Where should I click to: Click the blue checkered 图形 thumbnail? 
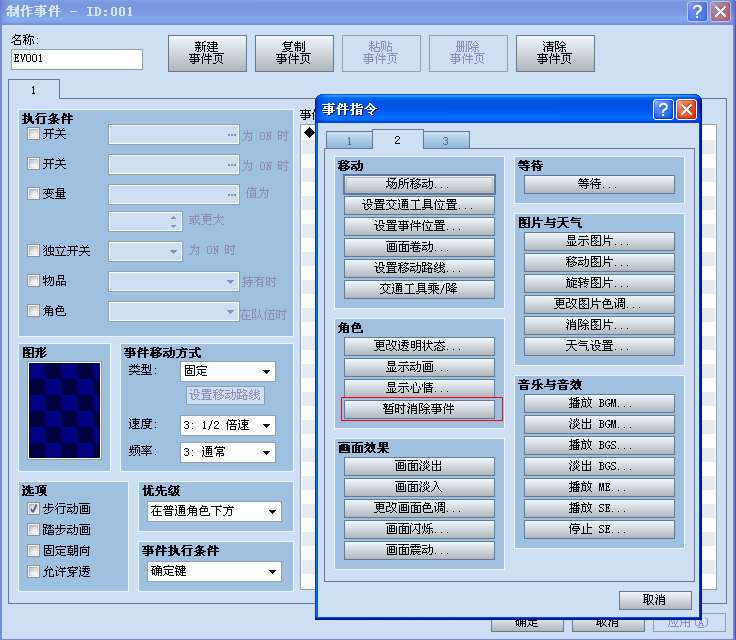[x=64, y=410]
